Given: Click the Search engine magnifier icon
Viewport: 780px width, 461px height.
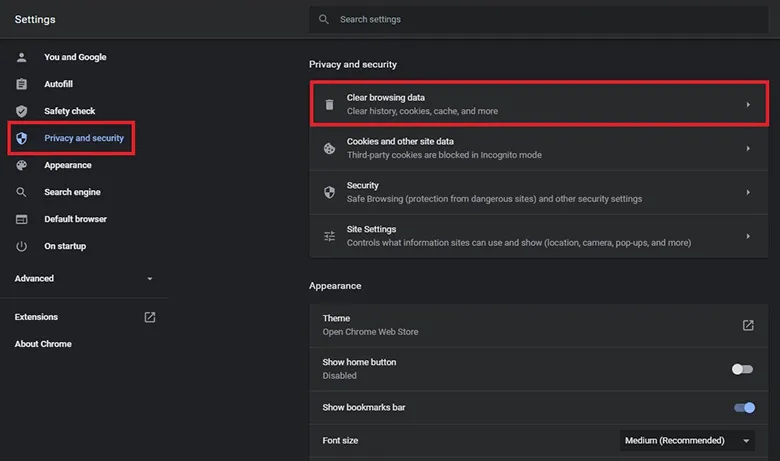Looking at the screenshot, I should pos(21,192).
